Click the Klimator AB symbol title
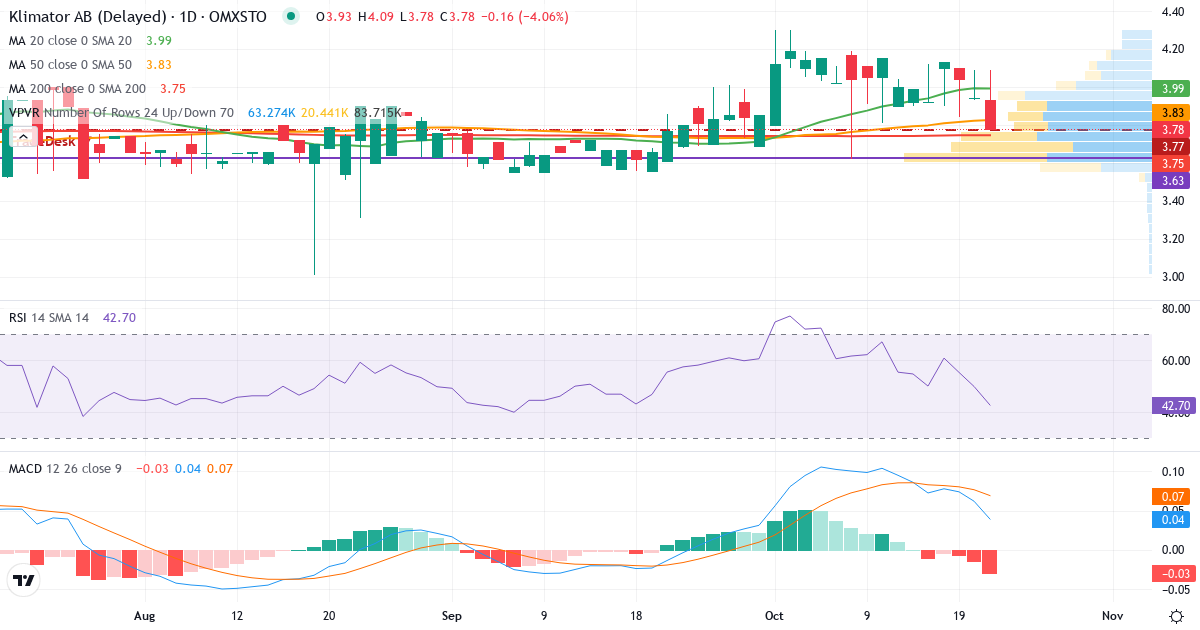Image resolution: width=1200 pixels, height=630 pixels. tap(137, 17)
